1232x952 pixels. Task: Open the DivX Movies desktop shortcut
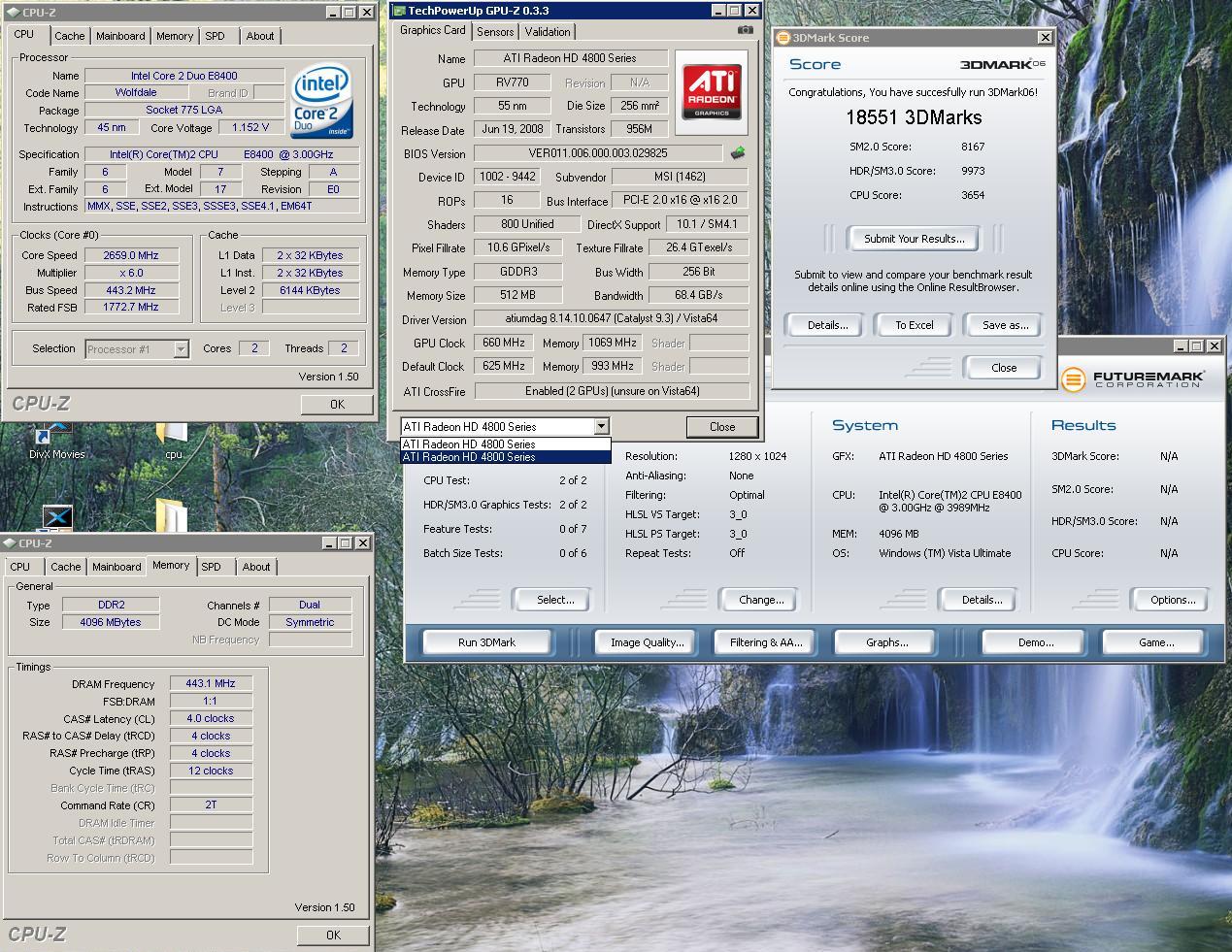tap(56, 442)
